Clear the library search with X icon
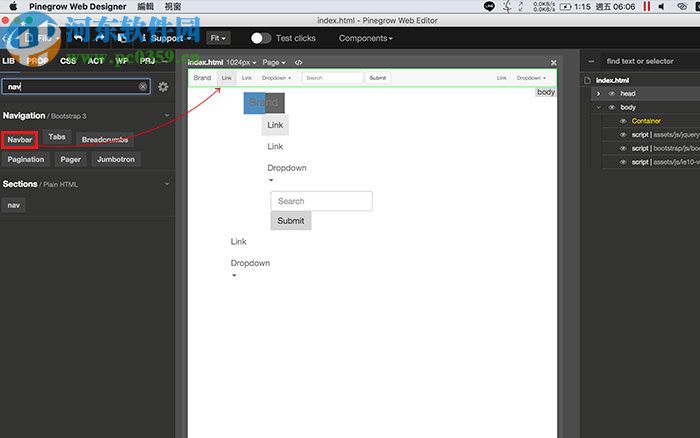 (x=143, y=87)
